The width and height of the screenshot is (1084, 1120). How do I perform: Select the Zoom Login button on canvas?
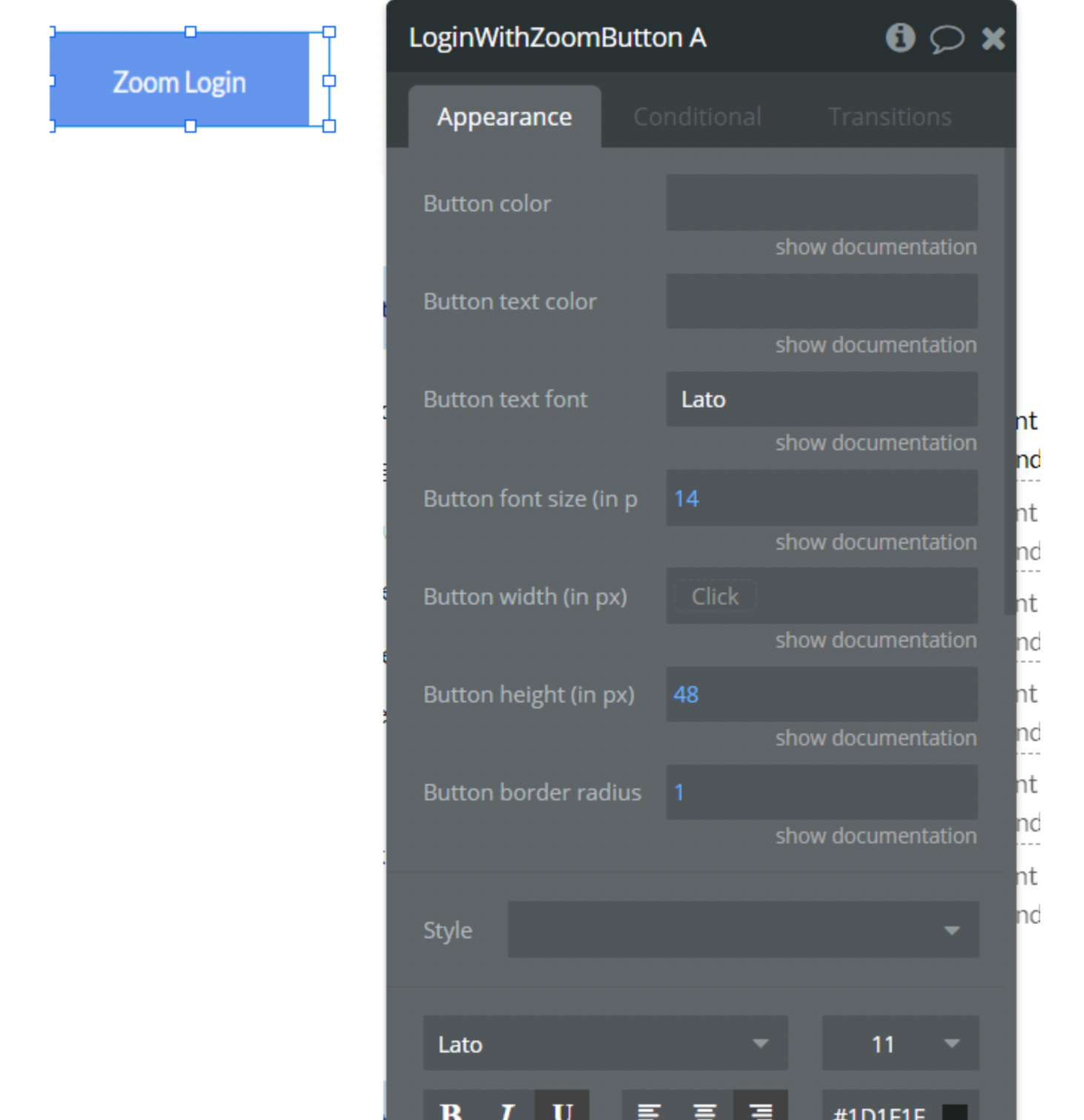(179, 79)
